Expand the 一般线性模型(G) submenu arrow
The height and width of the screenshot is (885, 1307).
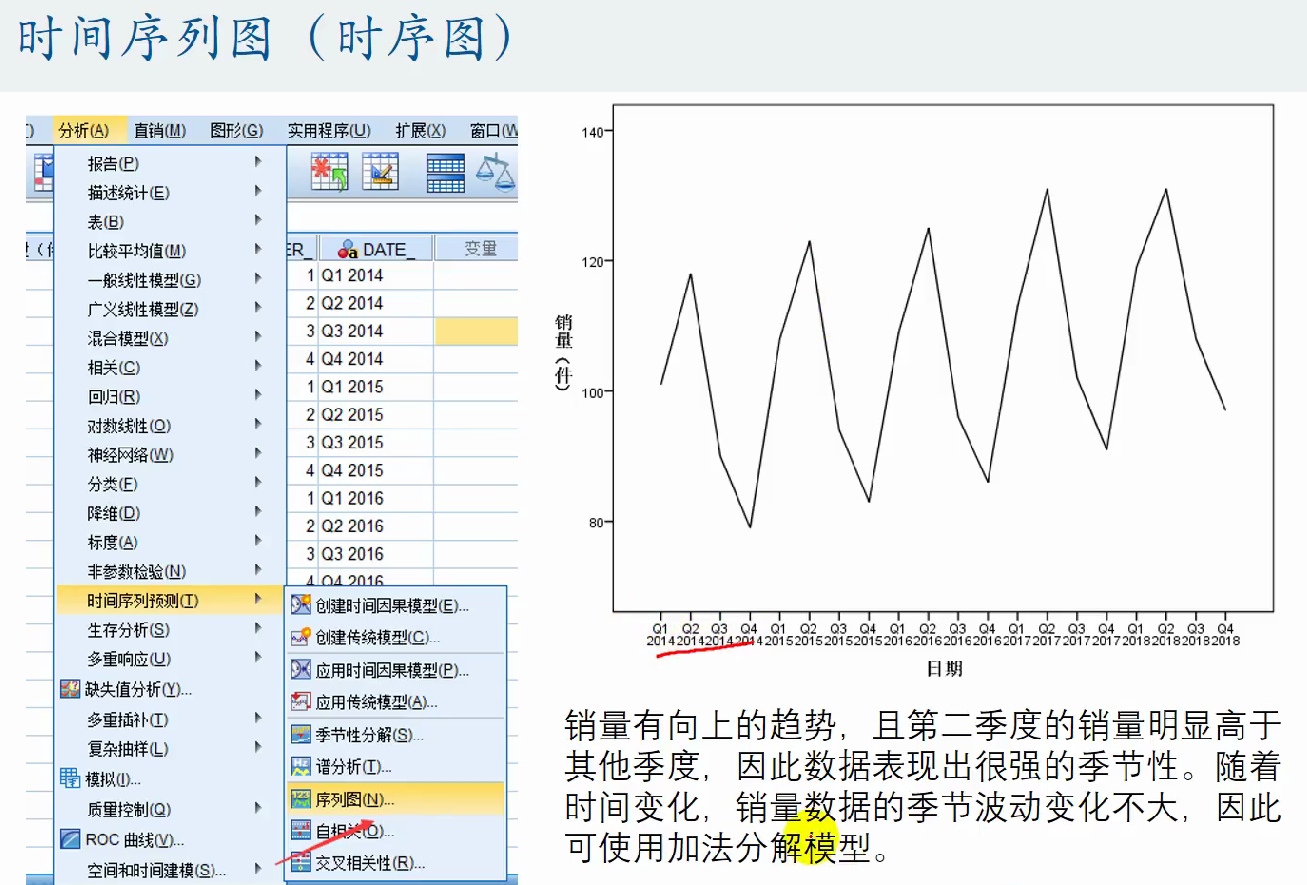pyautogui.click(x=259, y=279)
